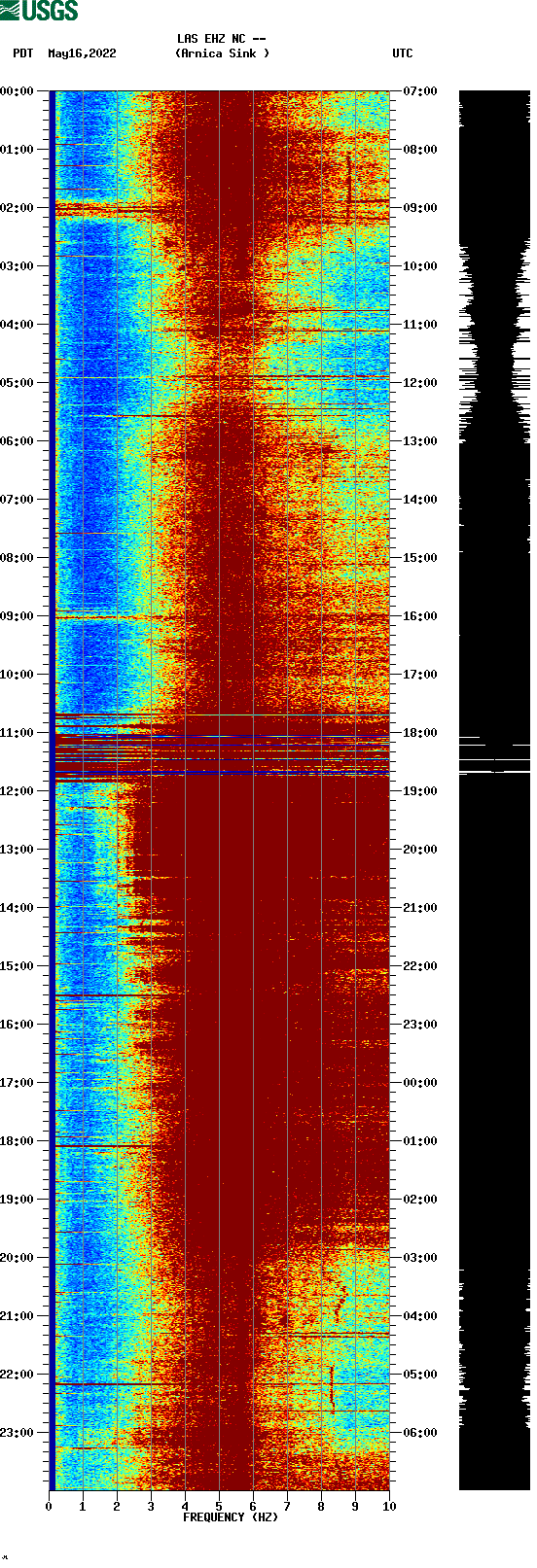This screenshot has width=537, height=1568.
Task: Click the 15:00 PDT time tick on left
Action: pos(17,966)
